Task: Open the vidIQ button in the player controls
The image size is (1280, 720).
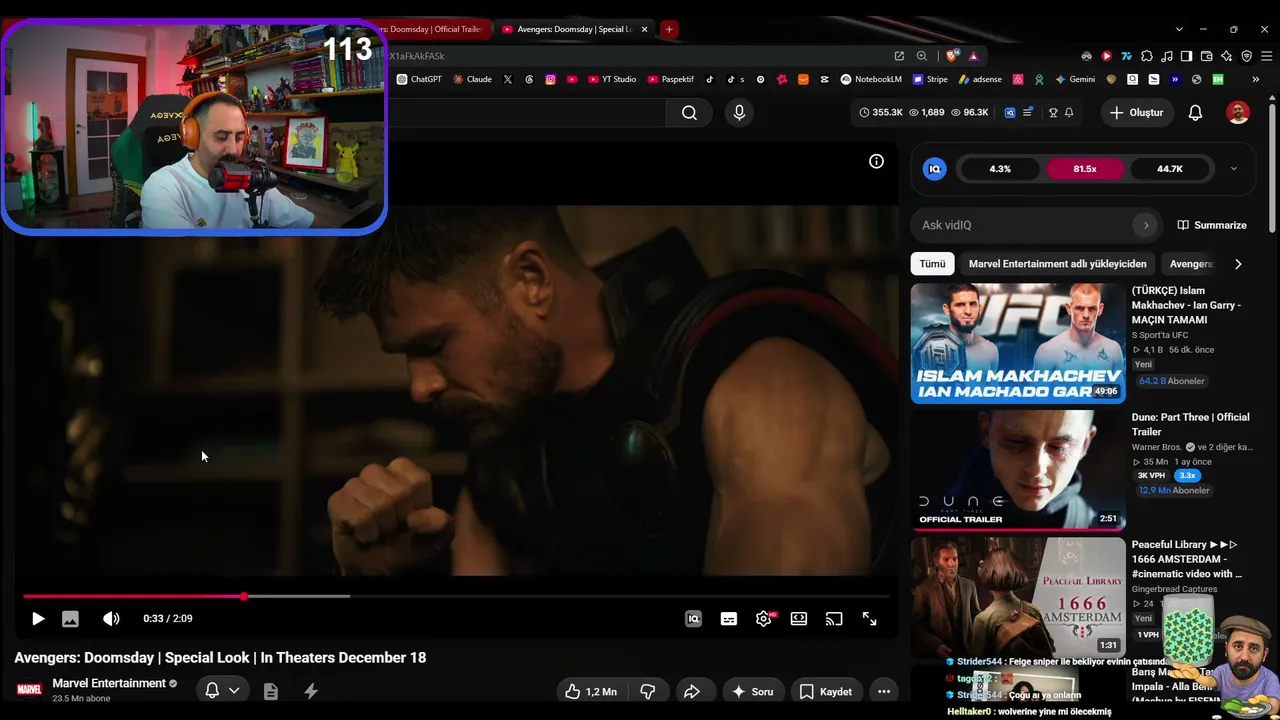Action: [x=693, y=619]
